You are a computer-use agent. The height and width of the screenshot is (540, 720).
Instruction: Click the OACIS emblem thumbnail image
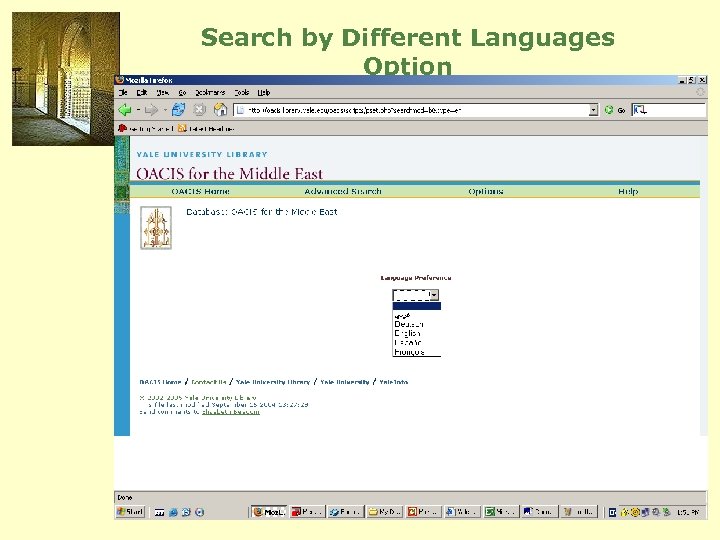(156, 228)
